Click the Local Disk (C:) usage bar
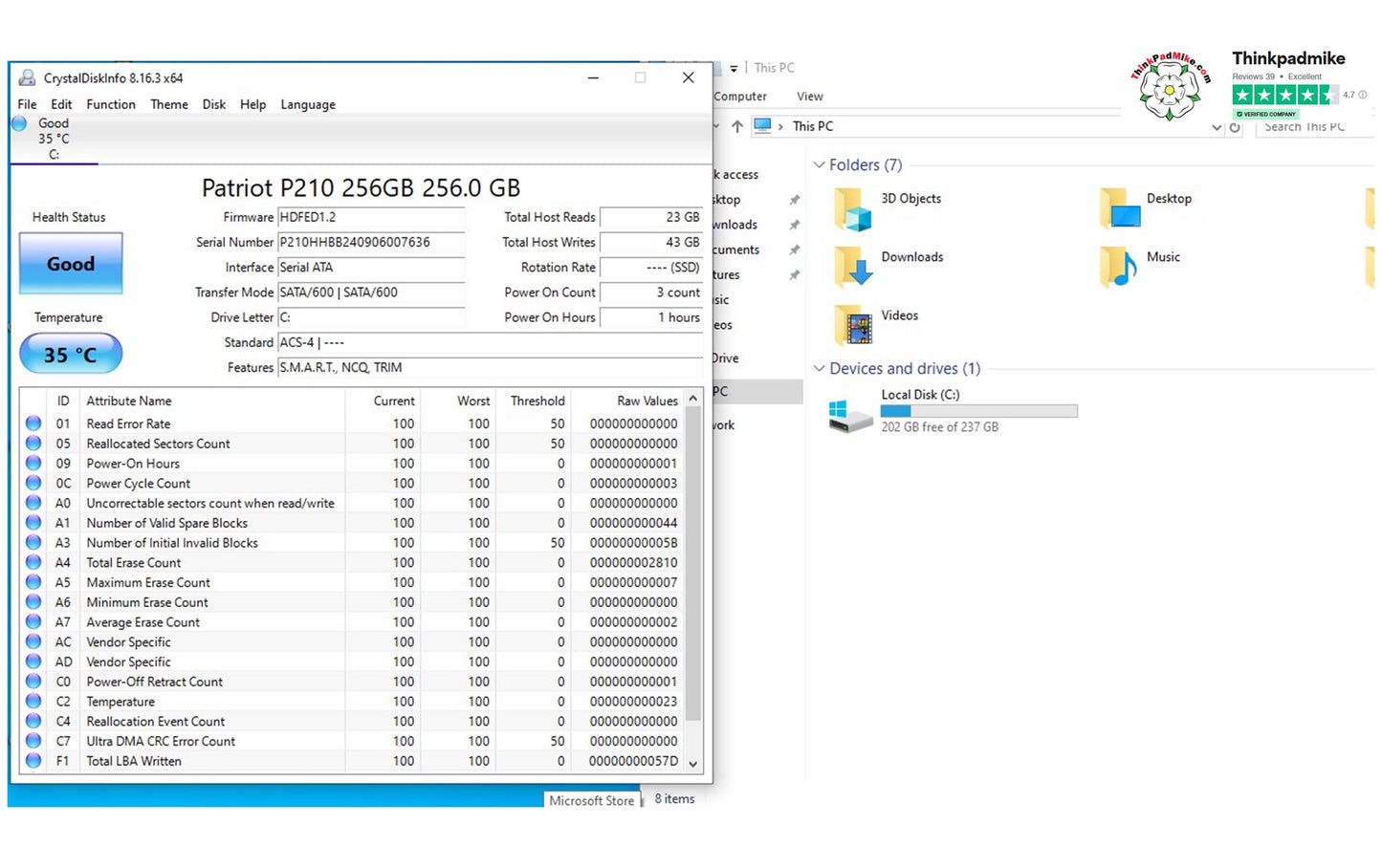The image size is (1382, 868). (x=979, y=411)
